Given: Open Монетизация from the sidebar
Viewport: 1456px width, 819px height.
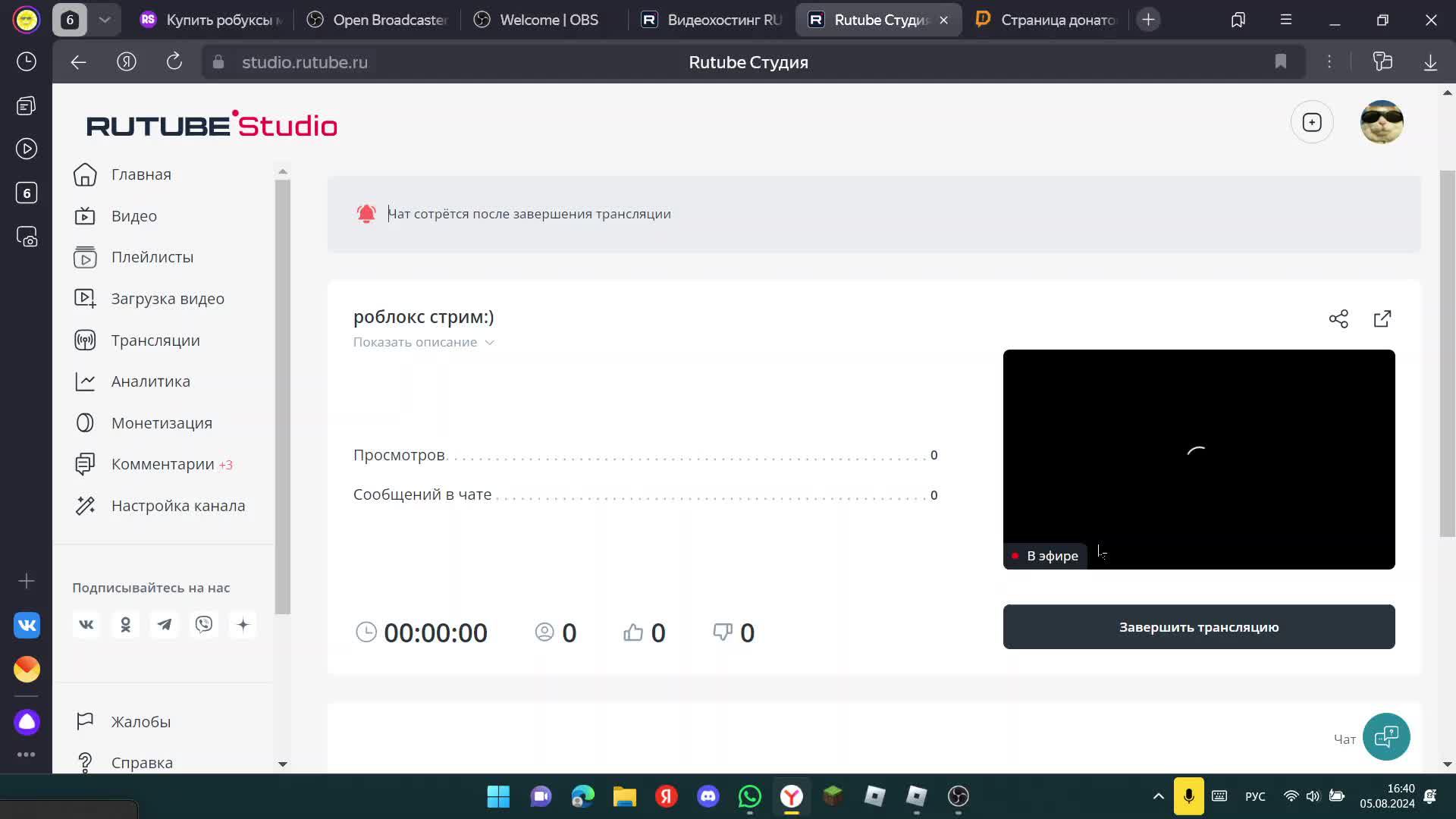Looking at the screenshot, I should click(x=162, y=422).
